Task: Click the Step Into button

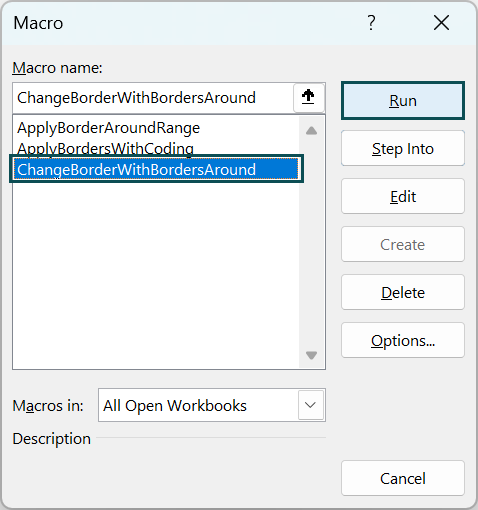Action: (403, 149)
